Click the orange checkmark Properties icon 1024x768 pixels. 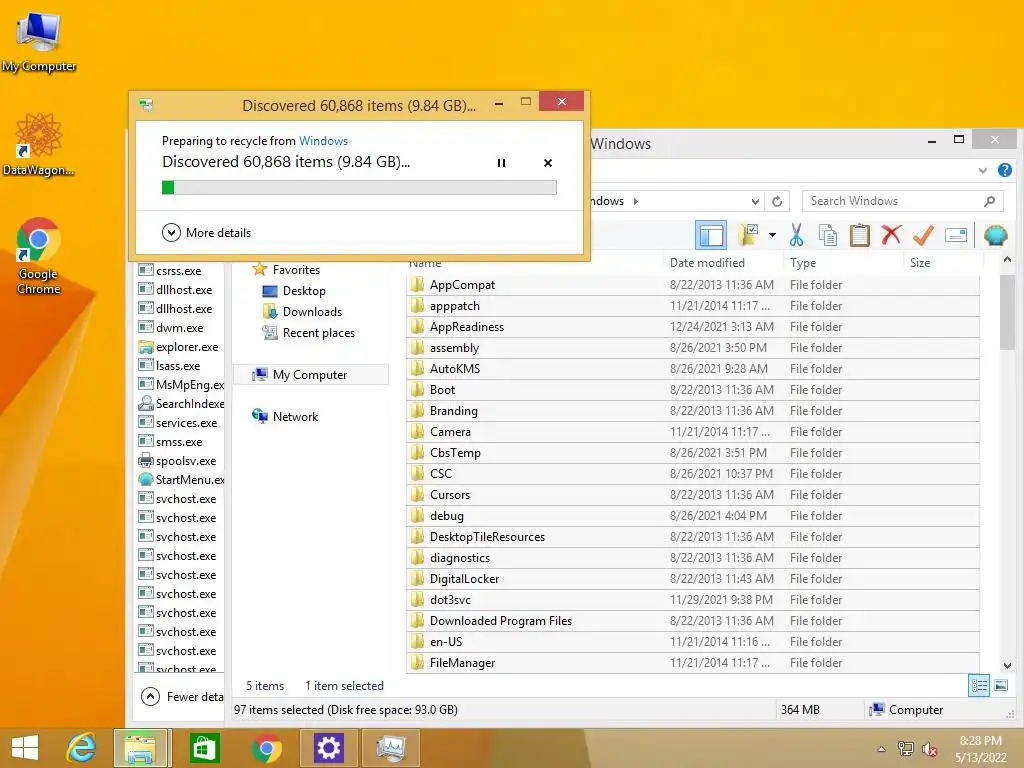923,235
